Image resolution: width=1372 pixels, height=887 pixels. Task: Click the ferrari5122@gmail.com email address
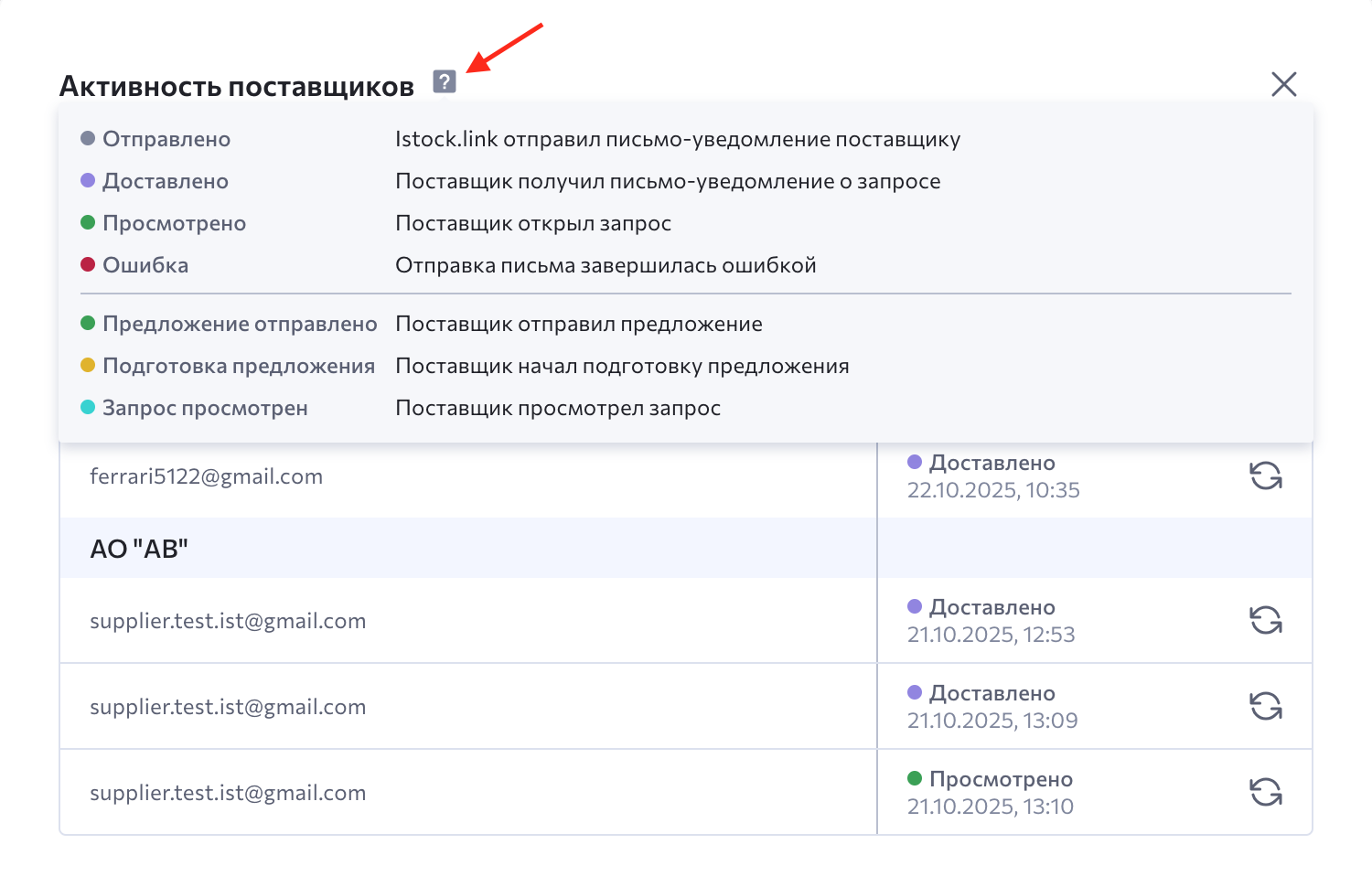206,476
